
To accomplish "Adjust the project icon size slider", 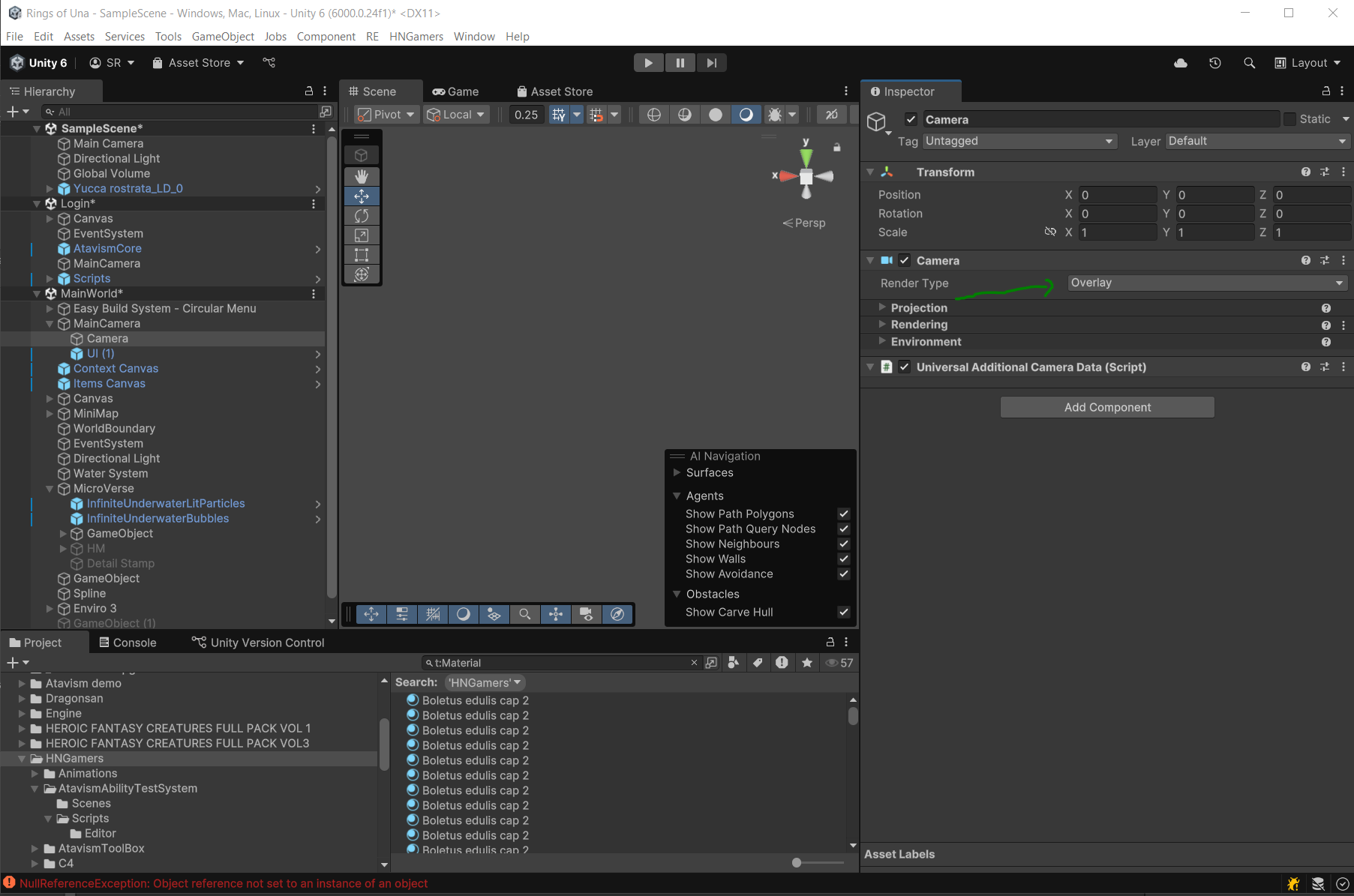I will [x=797, y=863].
